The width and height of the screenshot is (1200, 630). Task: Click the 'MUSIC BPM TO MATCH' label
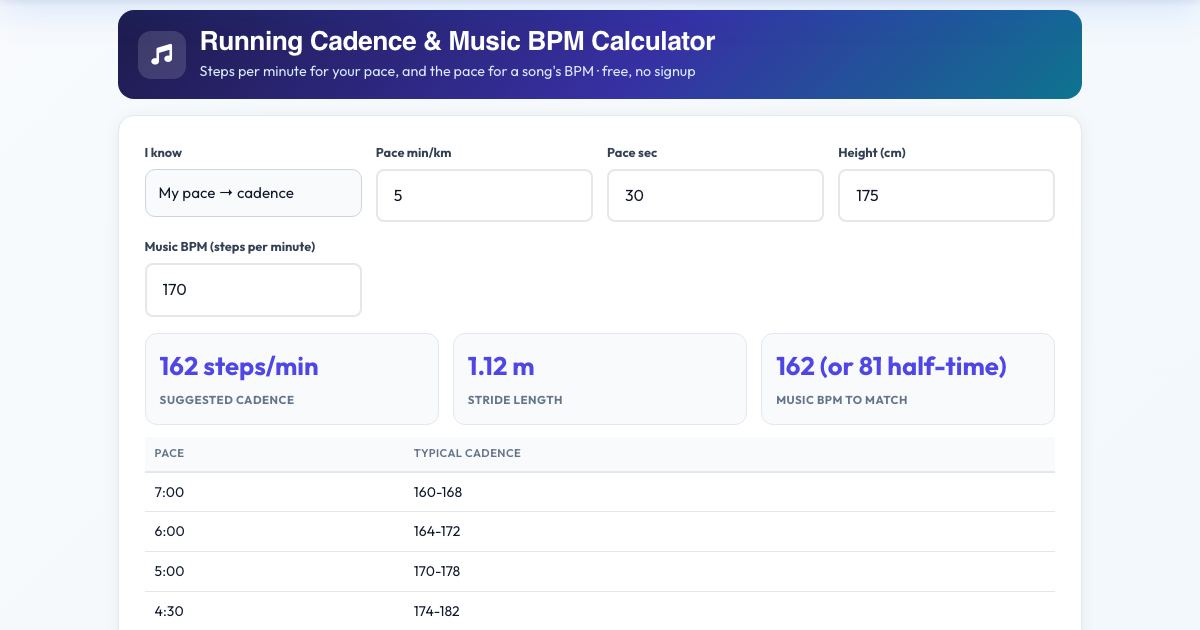pos(842,400)
